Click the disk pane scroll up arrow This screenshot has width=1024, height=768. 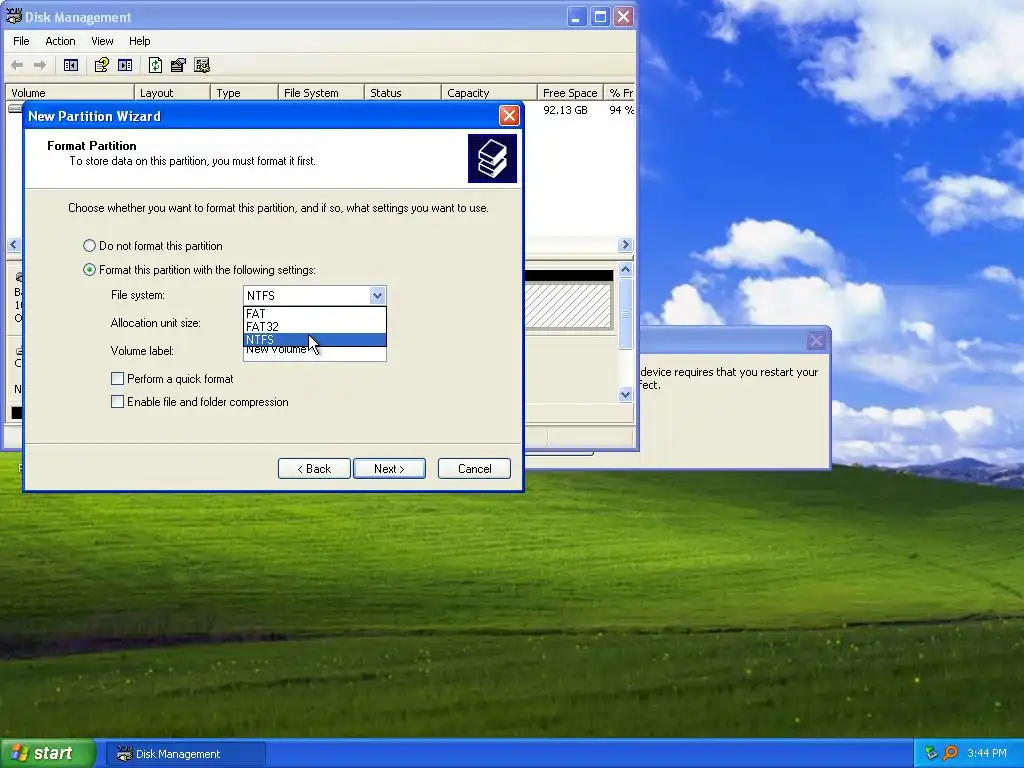pos(625,269)
